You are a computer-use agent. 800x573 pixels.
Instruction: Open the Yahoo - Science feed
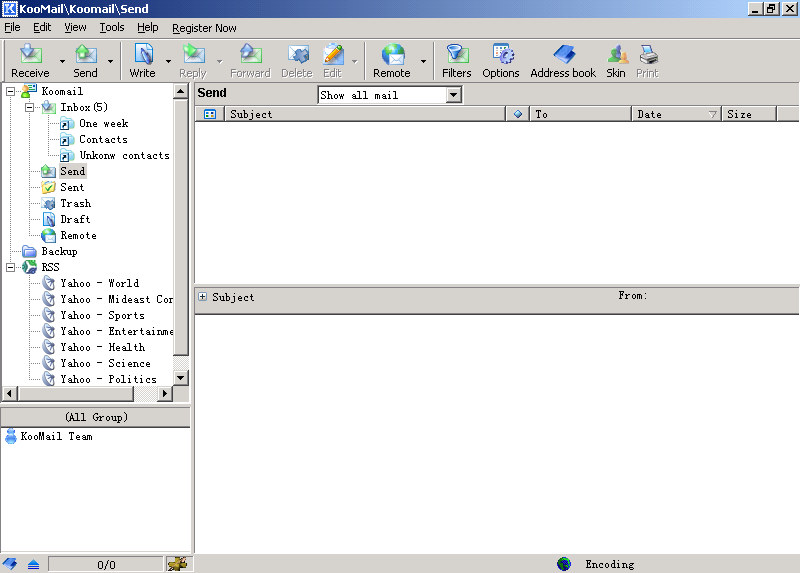point(105,363)
